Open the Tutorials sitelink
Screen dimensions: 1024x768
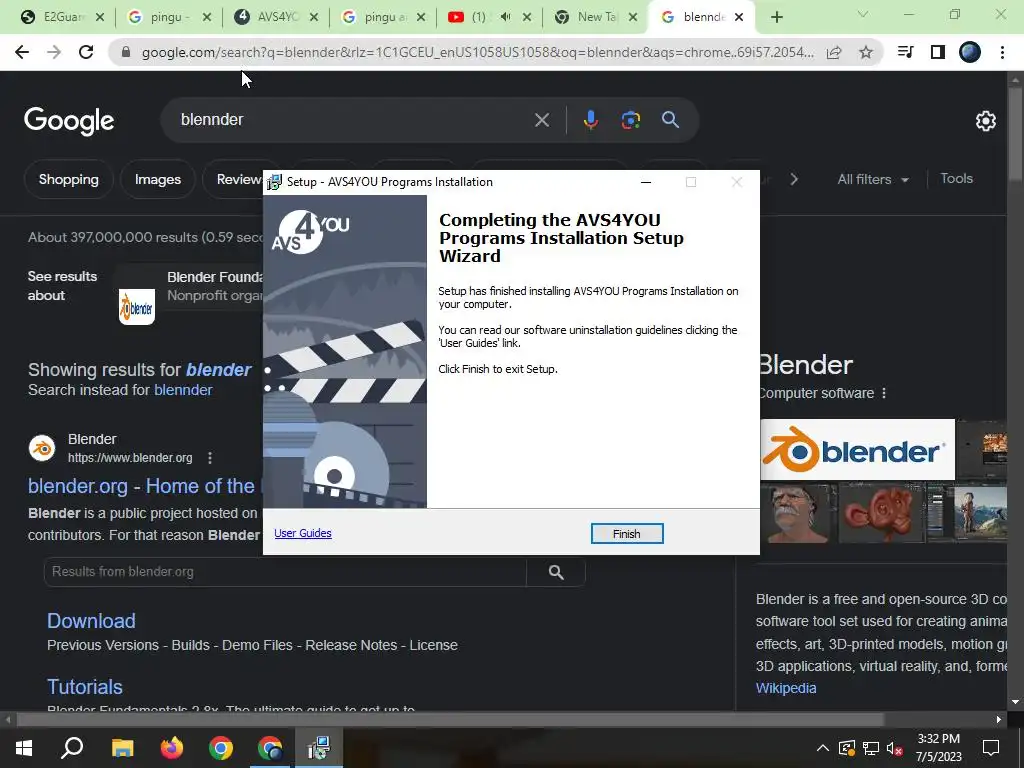[85, 687]
